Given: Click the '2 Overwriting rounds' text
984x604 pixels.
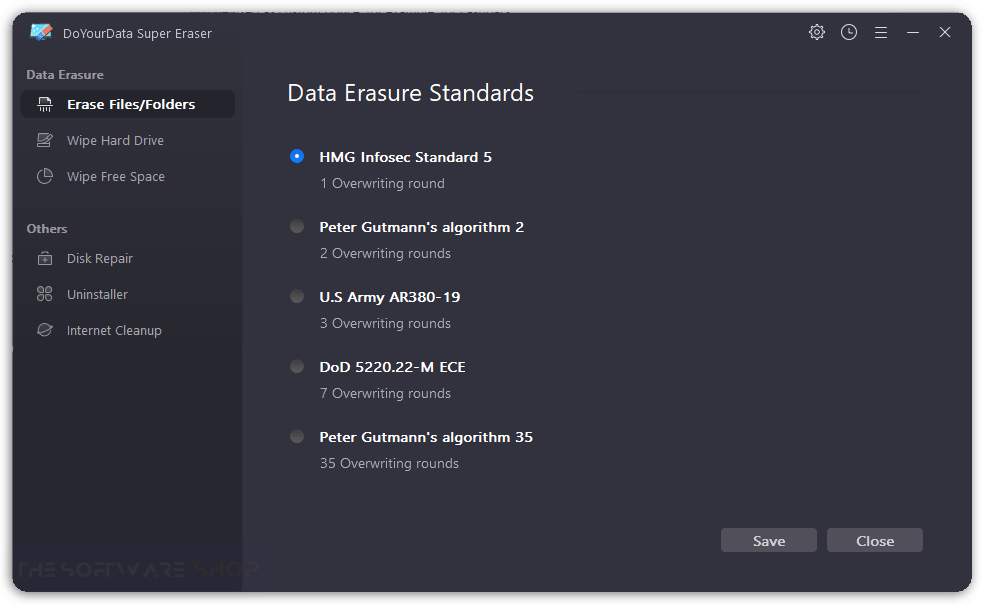Looking at the screenshot, I should tap(385, 253).
